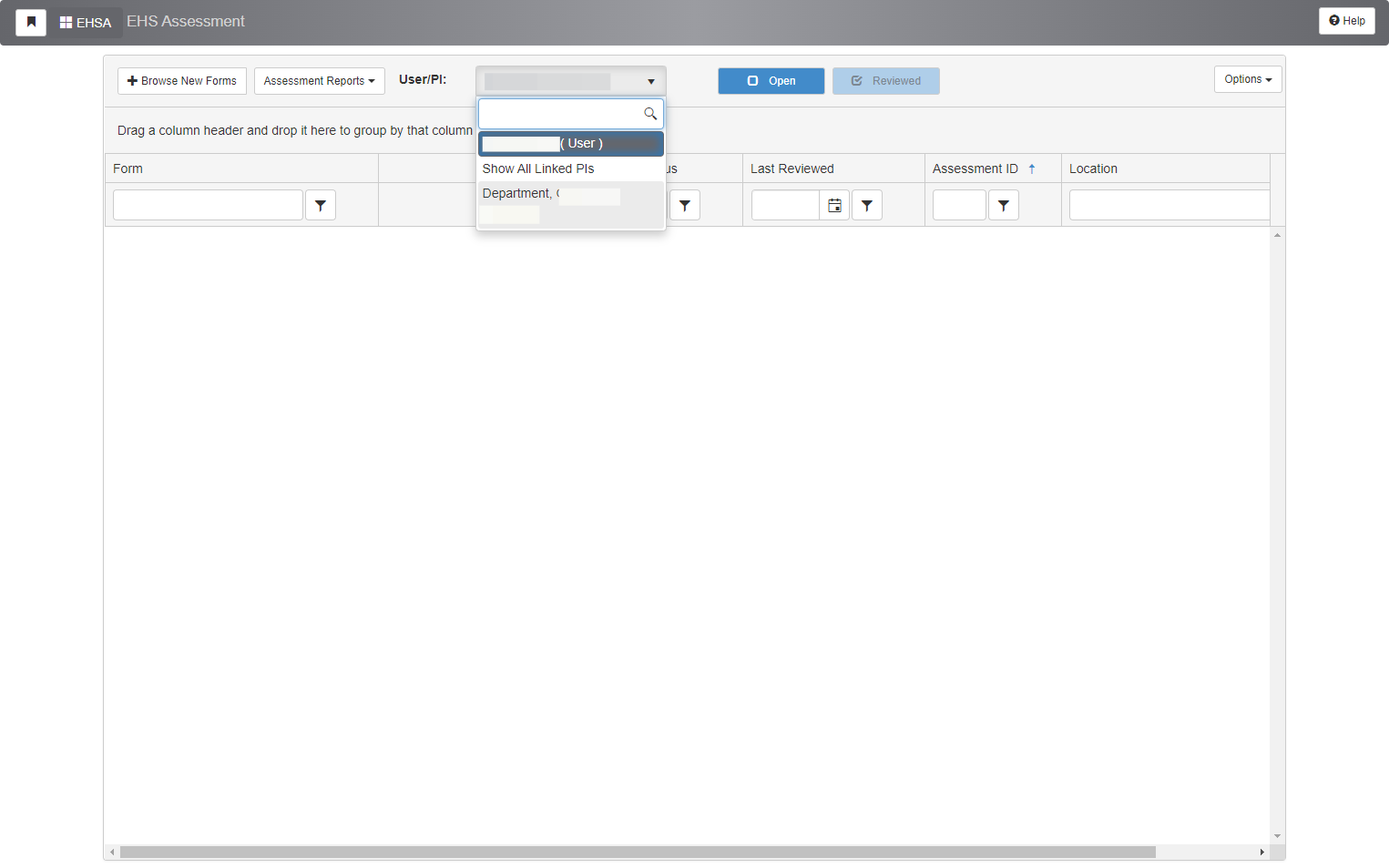Screen dimensions: 1389x868
Task: Click the EHS Assessment page title
Action: tap(186, 21)
